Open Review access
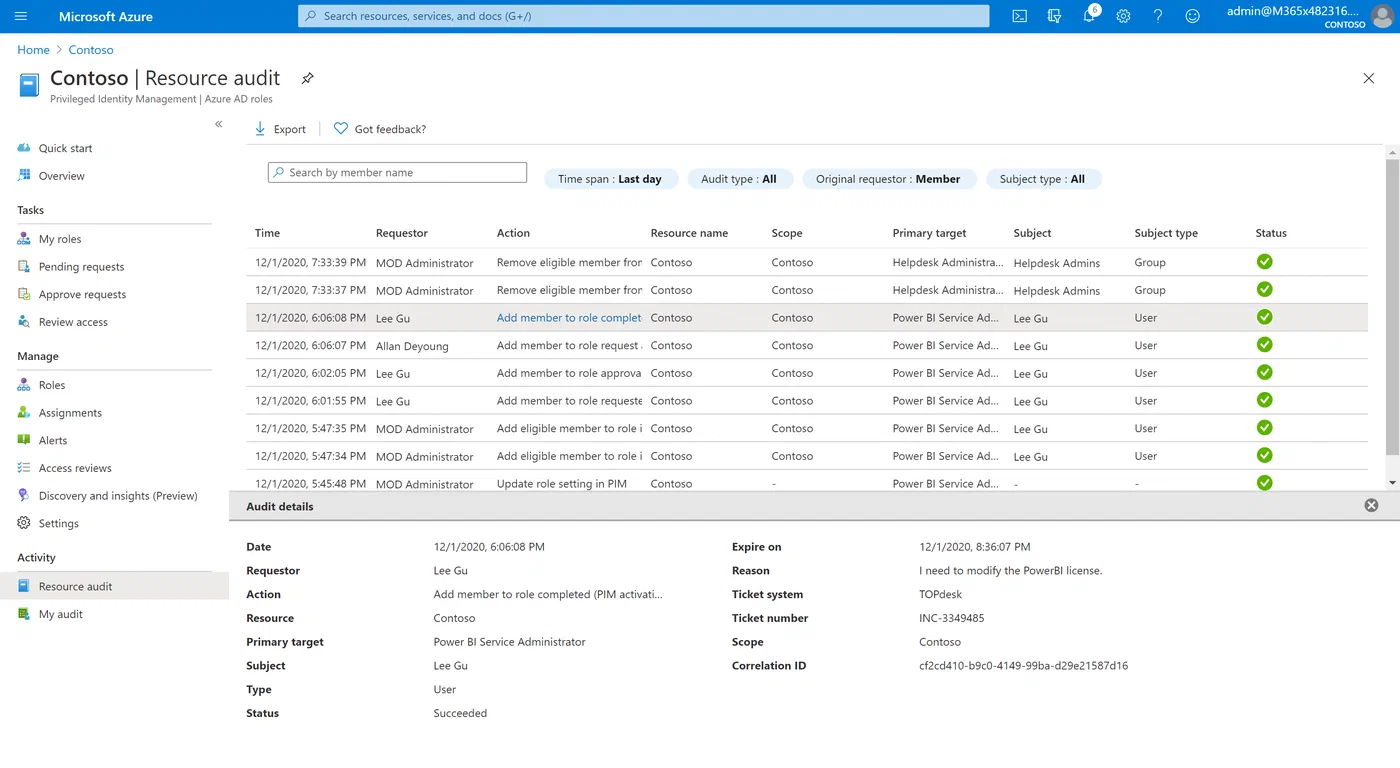 [x=73, y=322]
